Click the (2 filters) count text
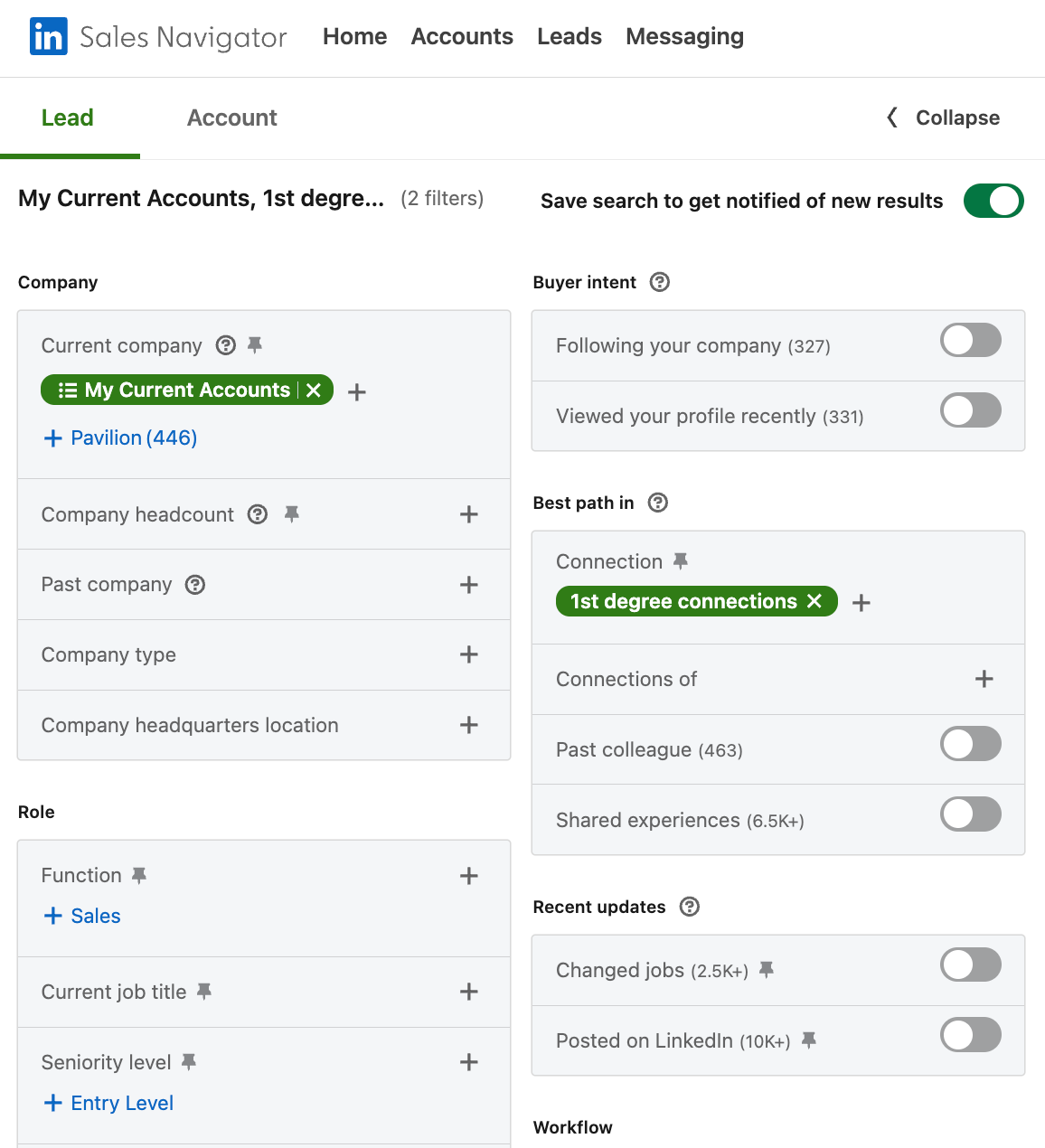 coord(442,198)
